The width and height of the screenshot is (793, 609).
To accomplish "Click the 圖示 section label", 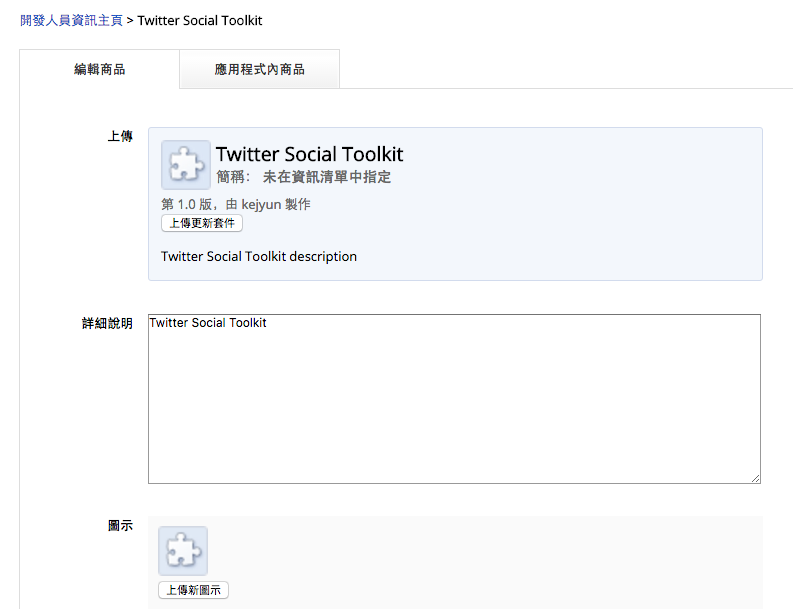I will (120, 526).
